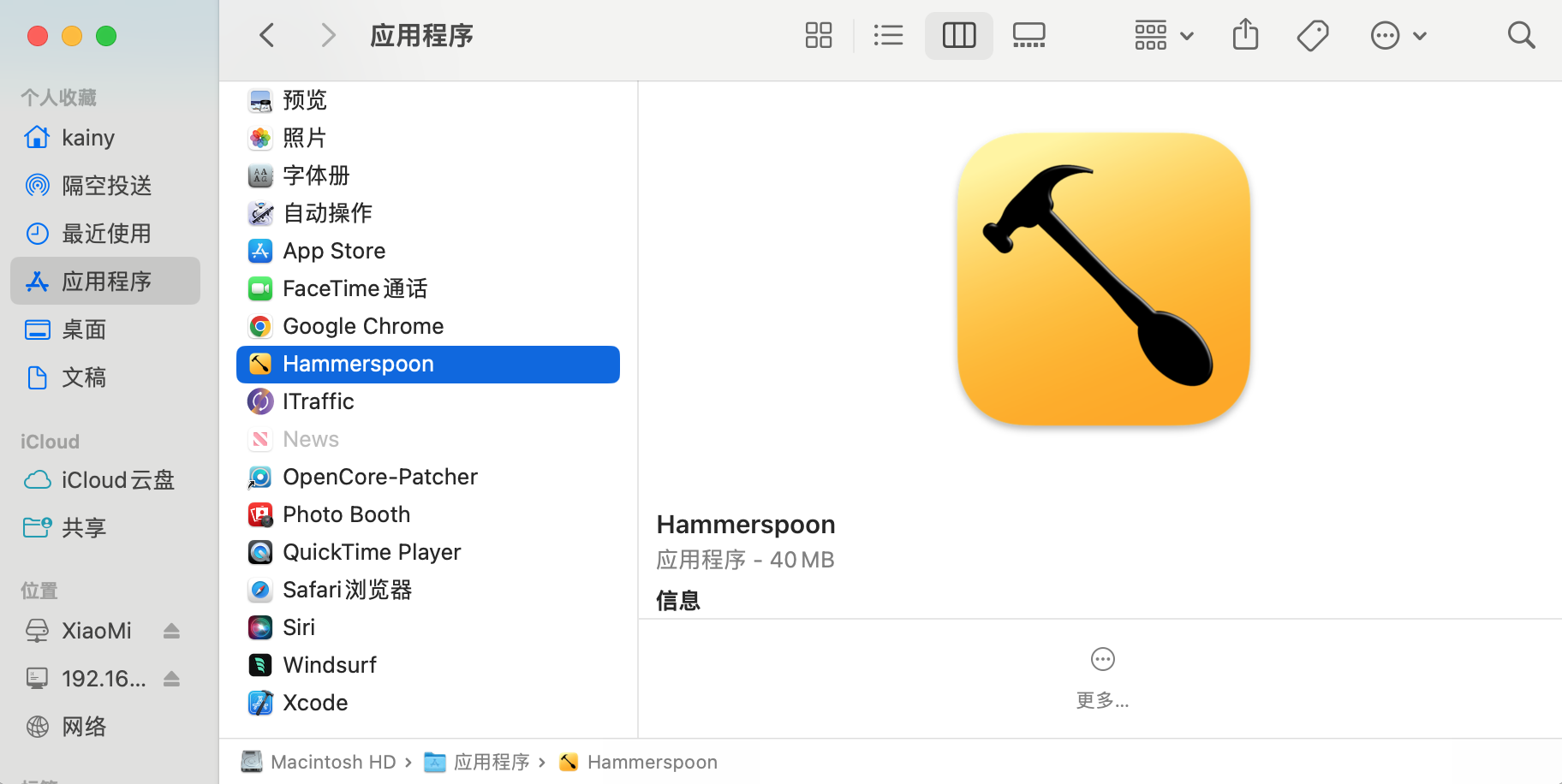1562x784 pixels.
Task: Select the Xcode application icon
Action: [x=259, y=702]
